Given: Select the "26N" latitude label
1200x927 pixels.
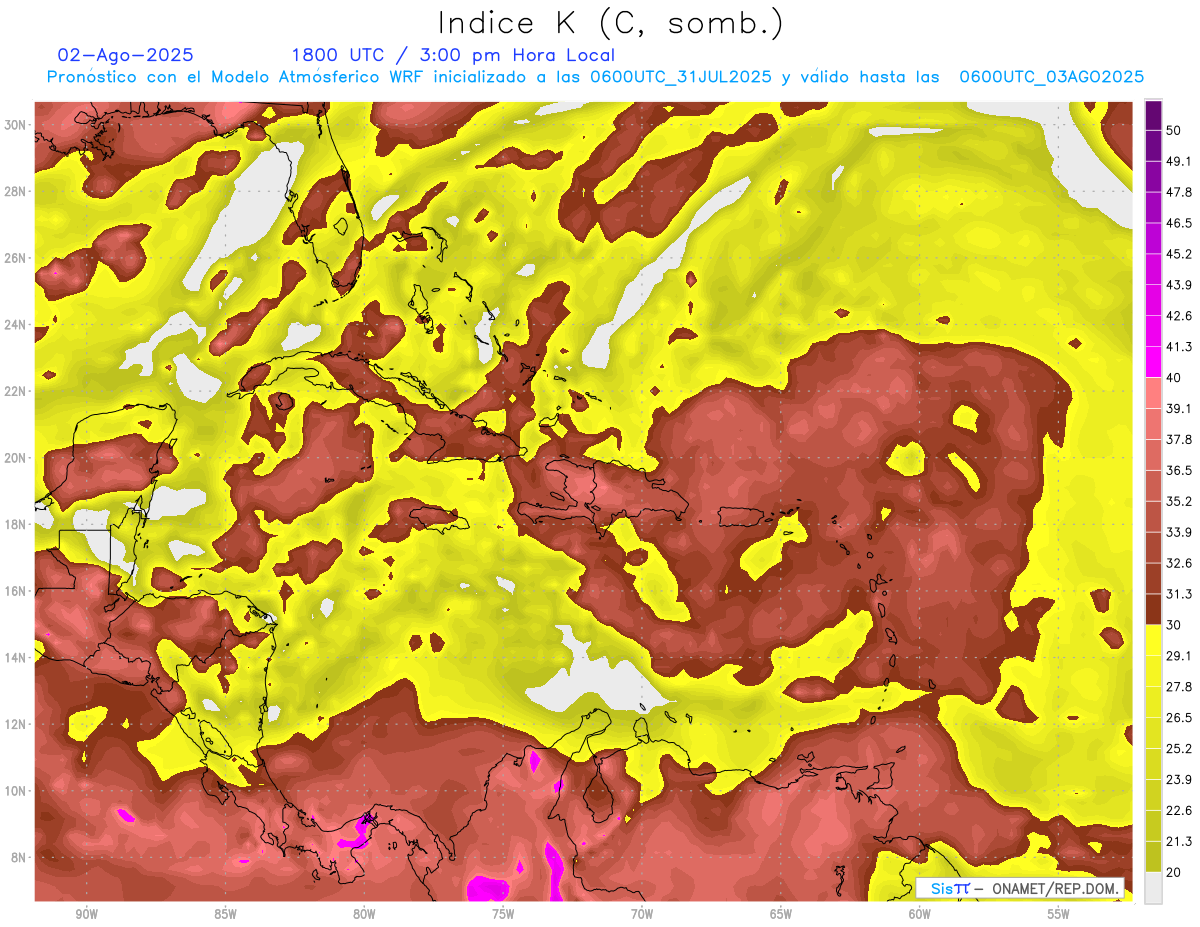Looking at the screenshot, I should pyautogui.click(x=17, y=258).
